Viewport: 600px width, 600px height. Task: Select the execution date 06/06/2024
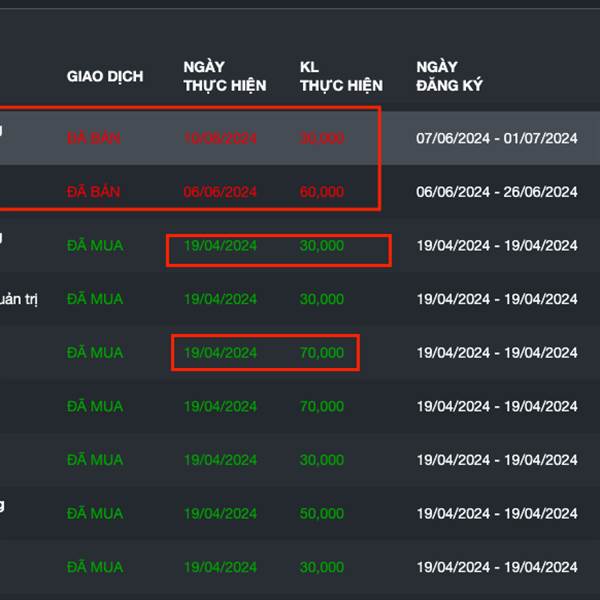click(x=220, y=192)
